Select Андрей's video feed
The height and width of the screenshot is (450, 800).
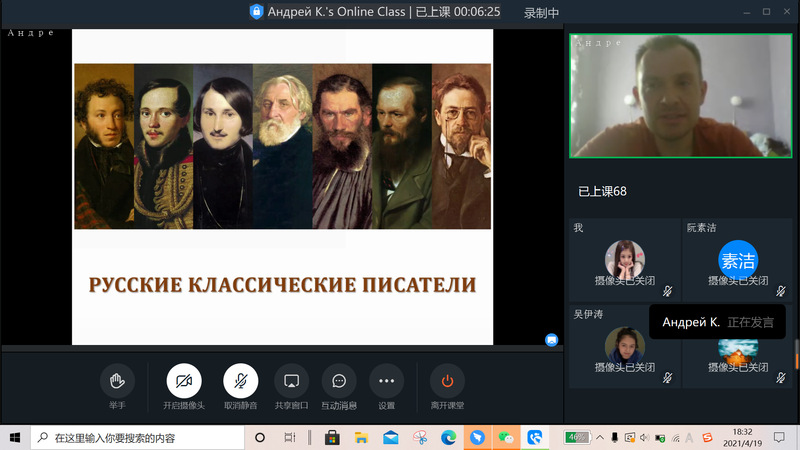click(681, 96)
